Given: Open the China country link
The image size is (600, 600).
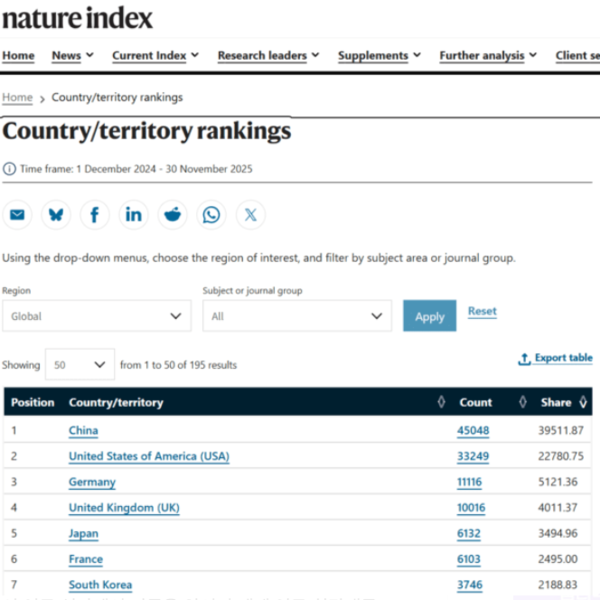Looking at the screenshot, I should point(83,430).
